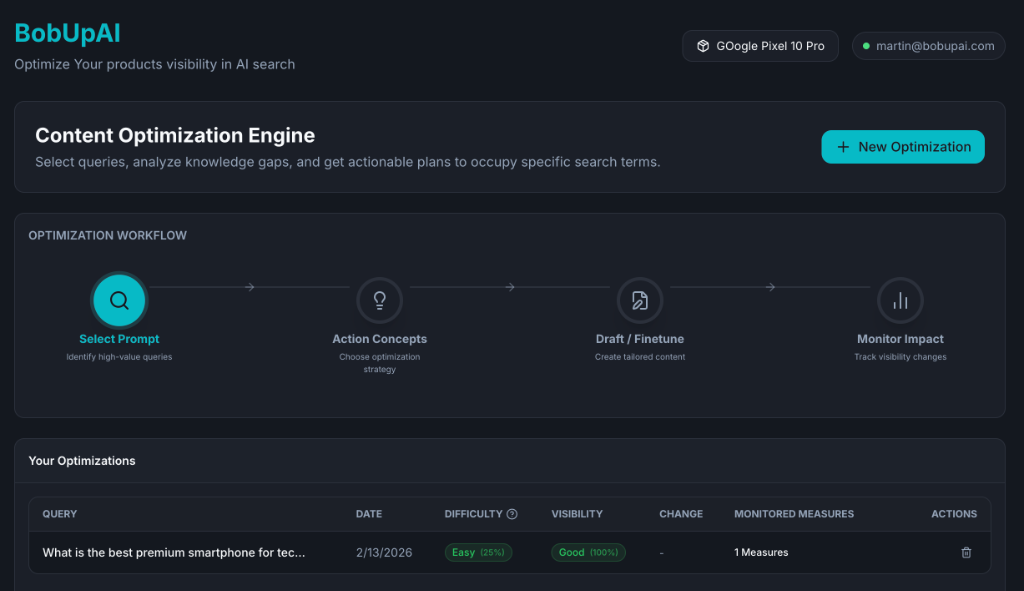This screenshot has width=1024, height=591.
Task: Delete the smartphone query using the trash icon
Action: pyautogui.click(x=965, y=552)
